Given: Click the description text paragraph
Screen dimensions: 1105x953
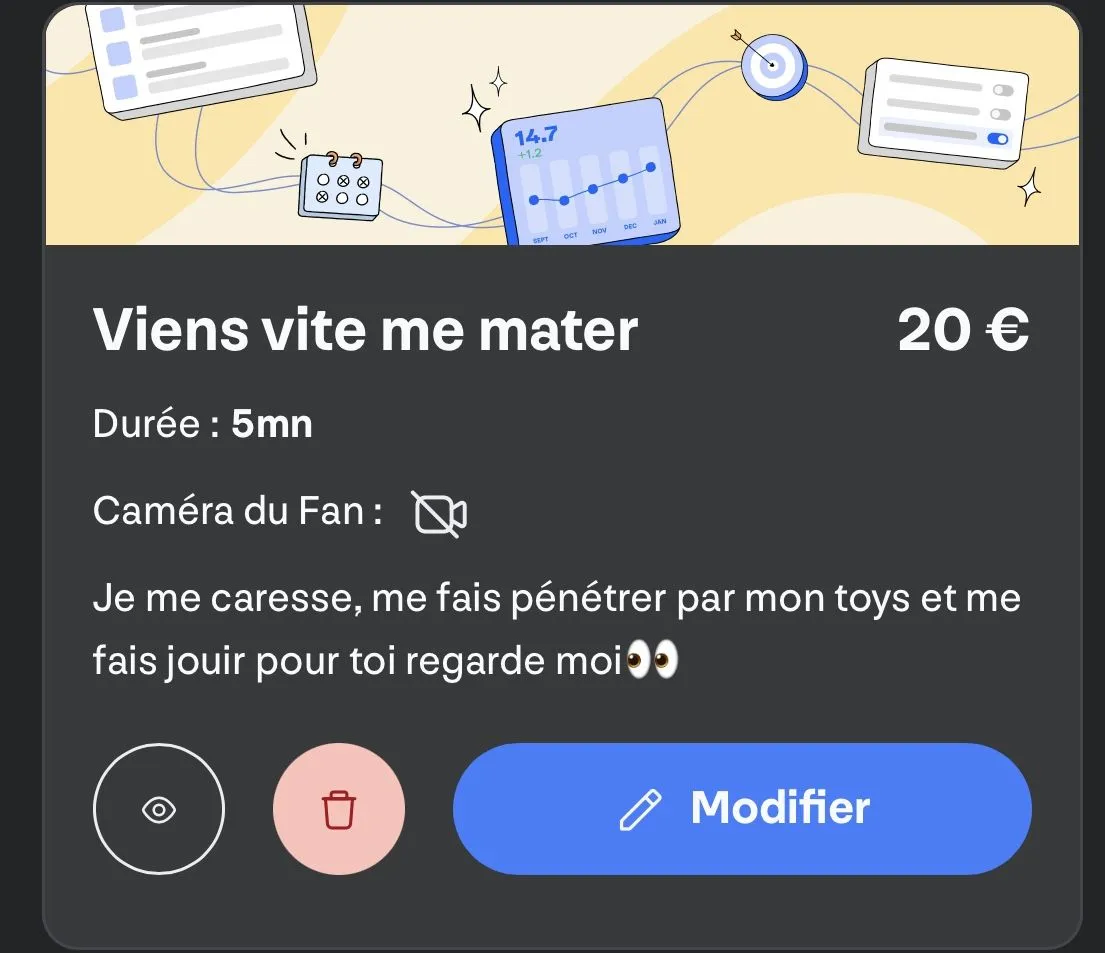Looking at the screenshot, I should (x=557, y=629).
